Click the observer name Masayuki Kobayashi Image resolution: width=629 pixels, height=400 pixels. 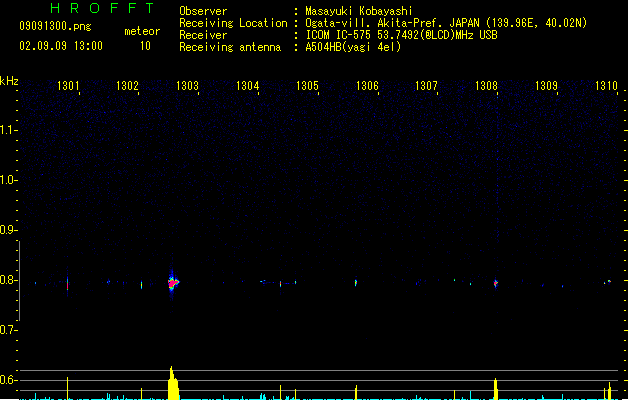[359, 11]
